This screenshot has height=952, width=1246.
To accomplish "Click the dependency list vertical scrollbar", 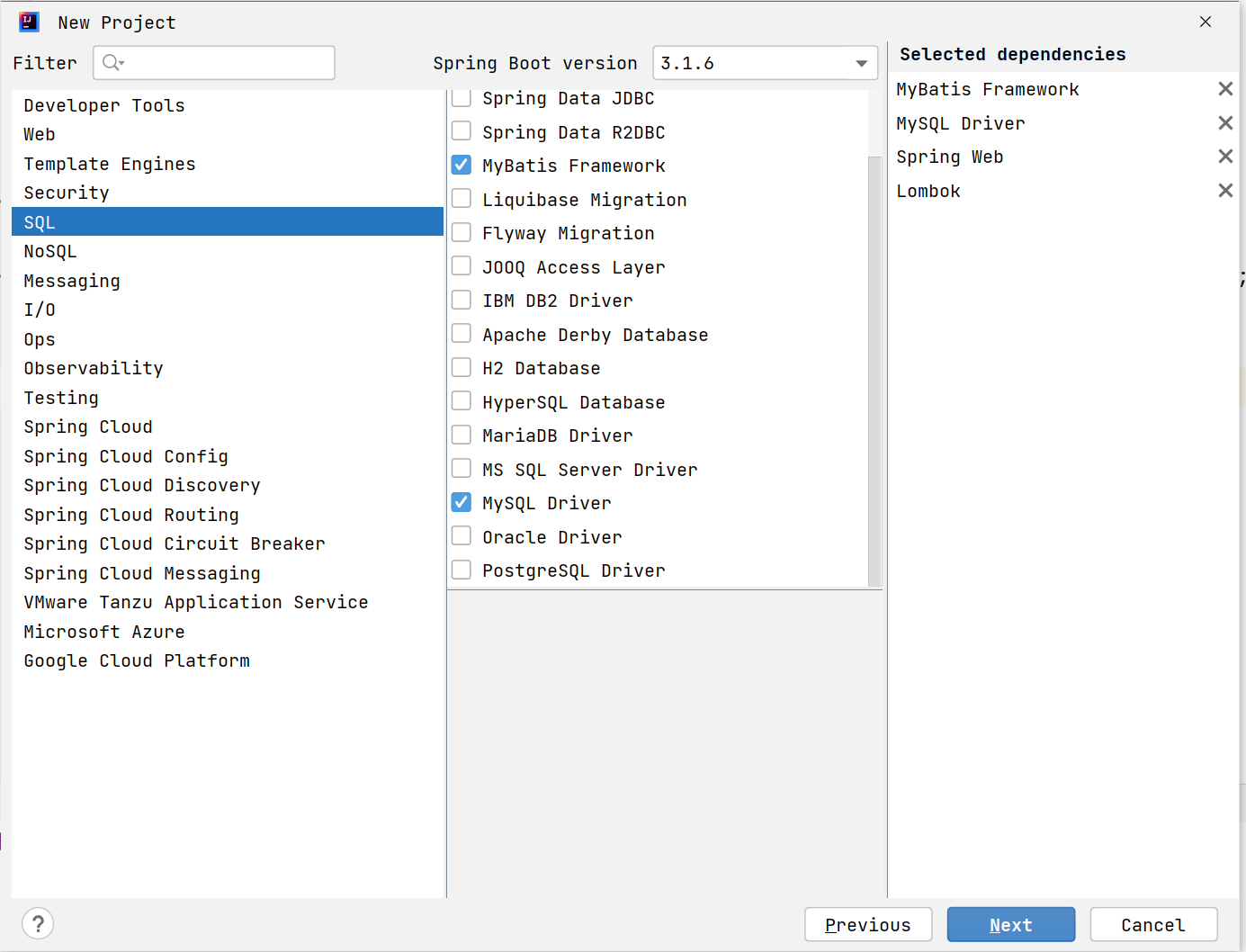I will 874,371.
